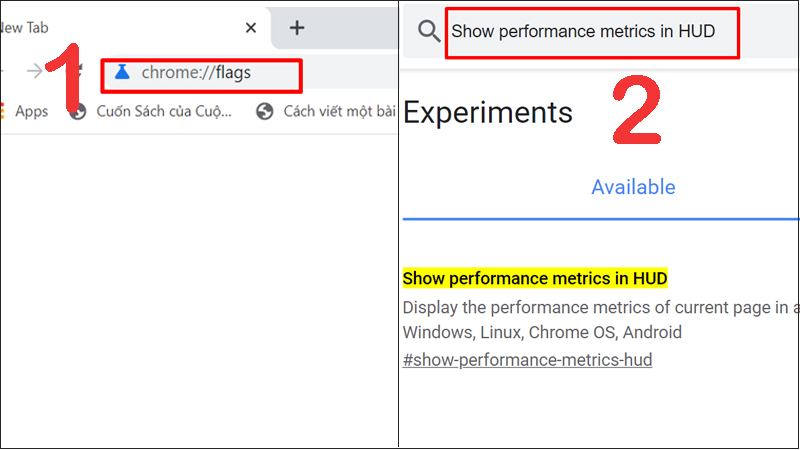The image size is (800, 450).
Task: Open a new tab with plus button
Action: click(x=297, y=27)
